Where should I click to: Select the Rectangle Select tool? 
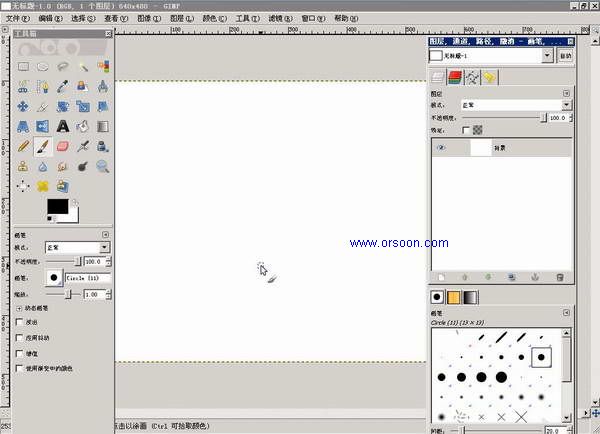point(23,67)
